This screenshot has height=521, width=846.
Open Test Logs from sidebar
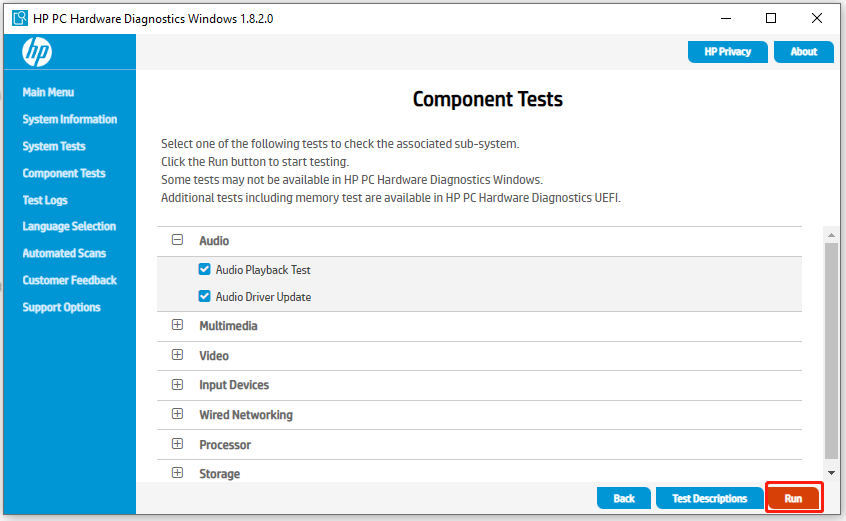coord(45,200)
